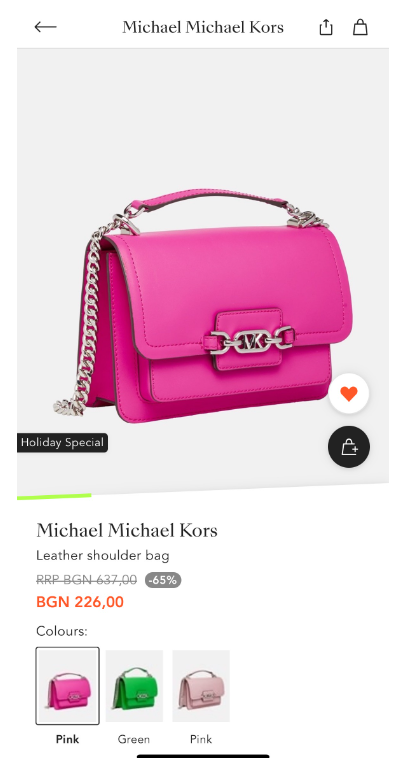Tap the BGN 226,00 sale price
Screen dimensions: 409x758
coord(80,602)
